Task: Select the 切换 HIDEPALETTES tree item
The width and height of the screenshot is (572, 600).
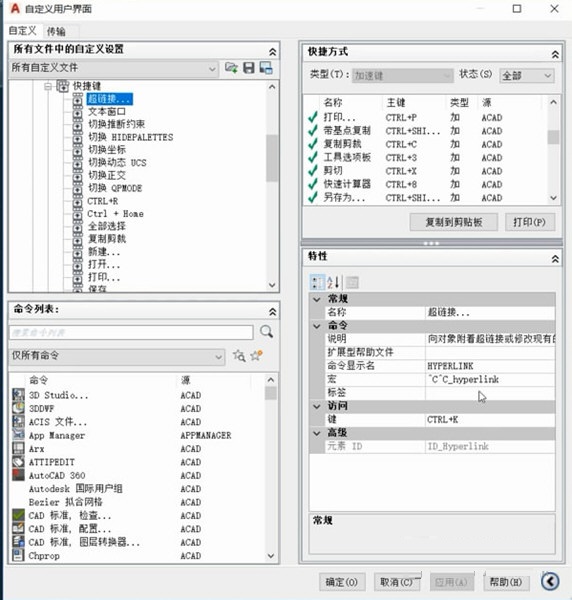Action: pos(131,137)
